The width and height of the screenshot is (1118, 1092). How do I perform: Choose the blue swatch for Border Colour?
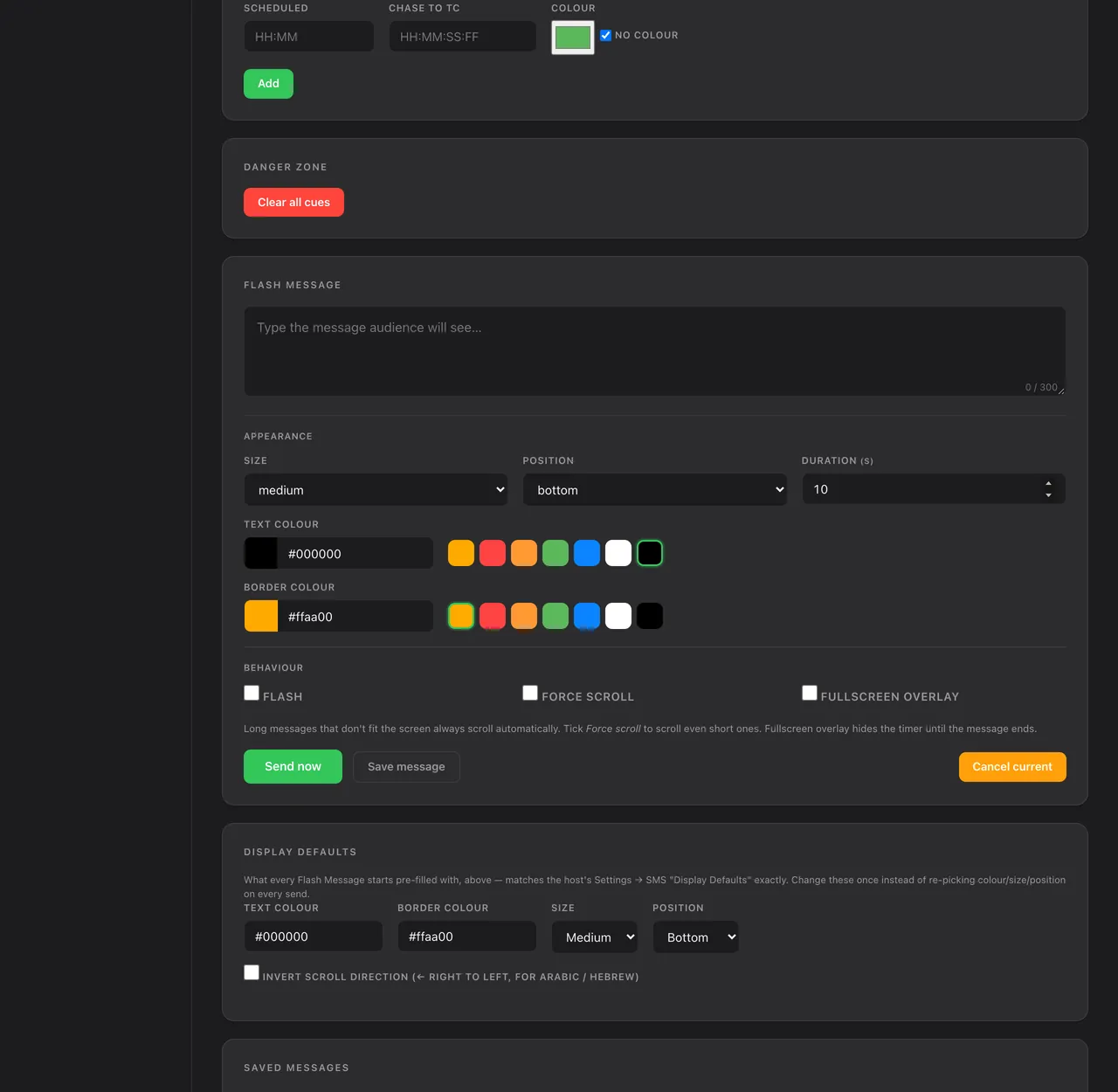587,616
